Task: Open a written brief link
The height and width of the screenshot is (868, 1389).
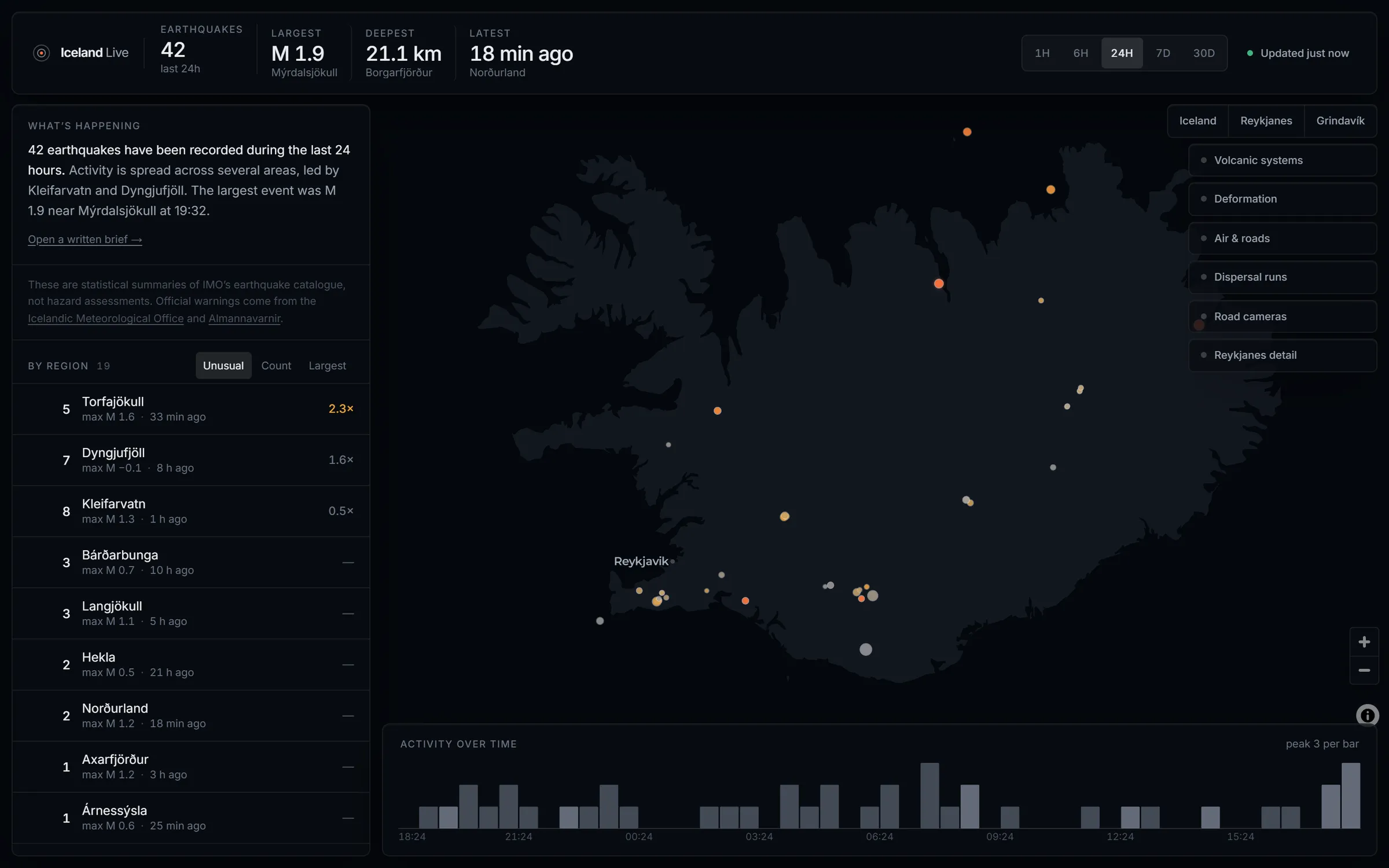Action: (x=85, y=240)
